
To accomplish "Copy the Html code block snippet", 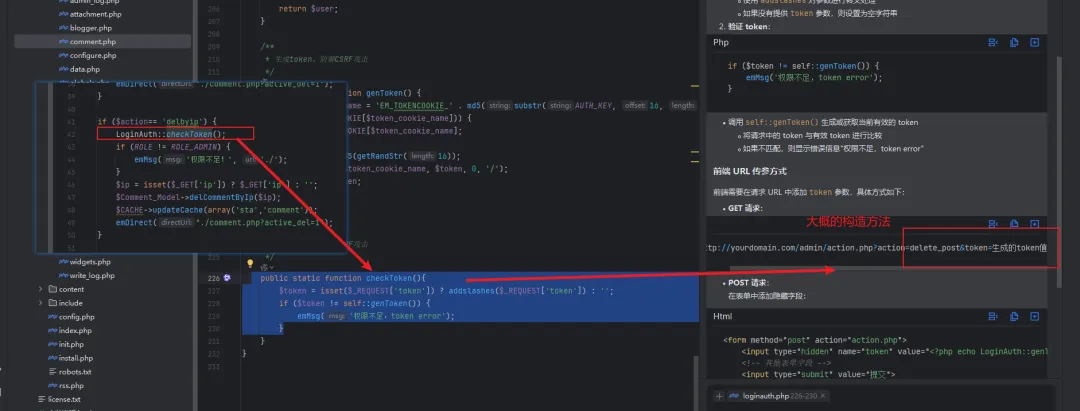I will click(1014, 317).
